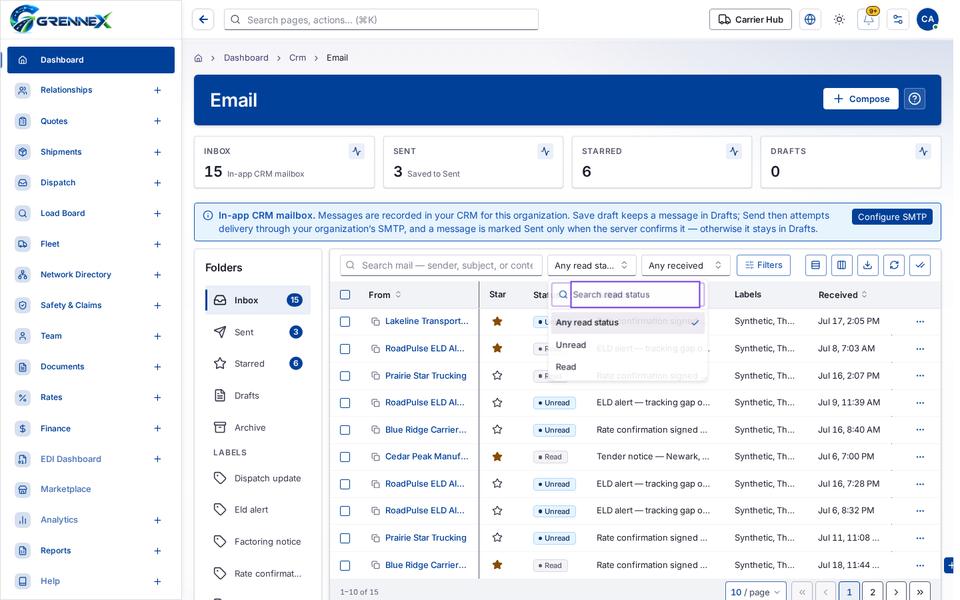Click the help question-mark icon in Email header
The image size is (960, 600).
pyautogui.click(x=914, y=99)
